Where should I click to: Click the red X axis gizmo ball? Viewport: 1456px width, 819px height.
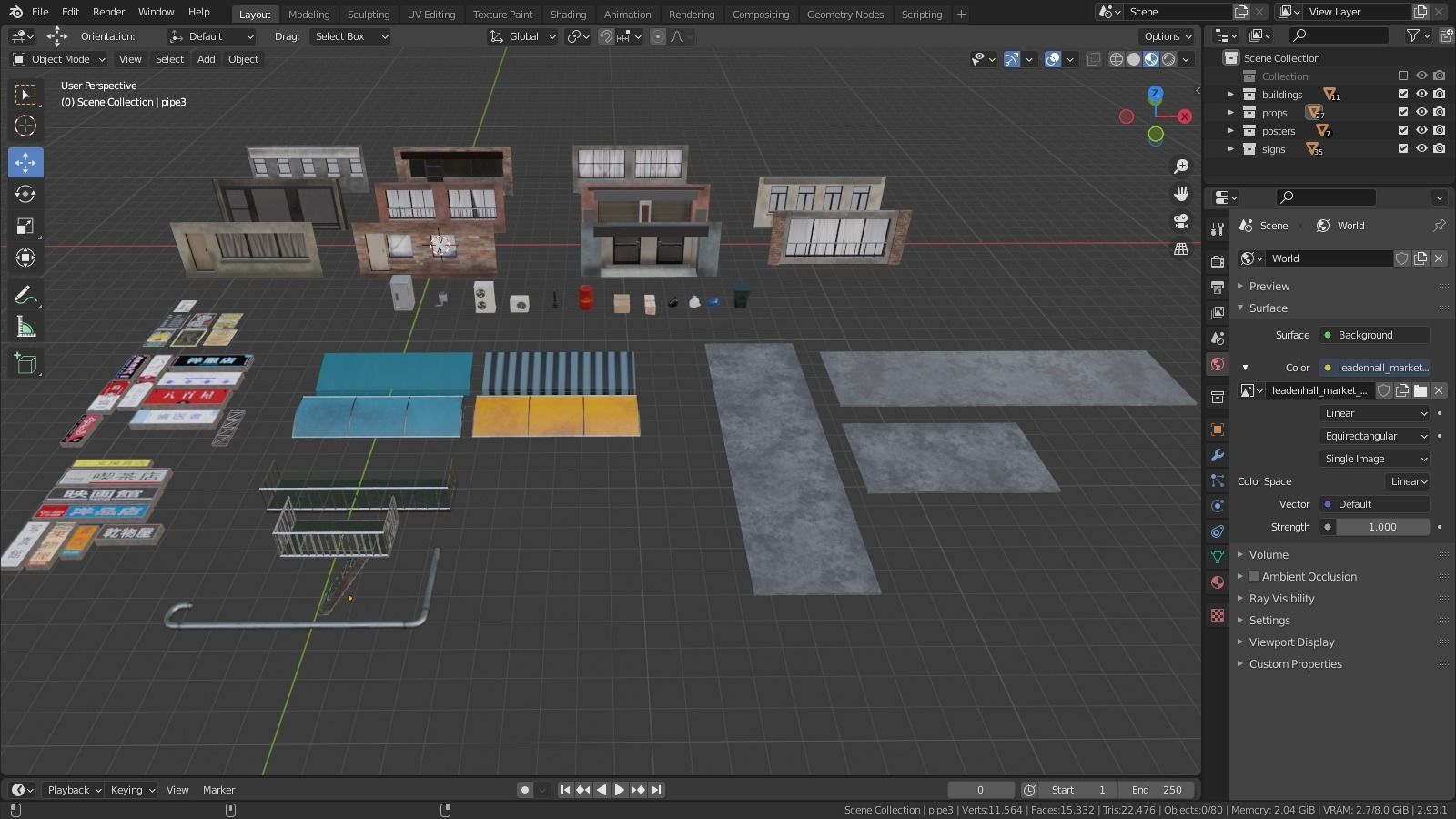[x=1184, y=116]
